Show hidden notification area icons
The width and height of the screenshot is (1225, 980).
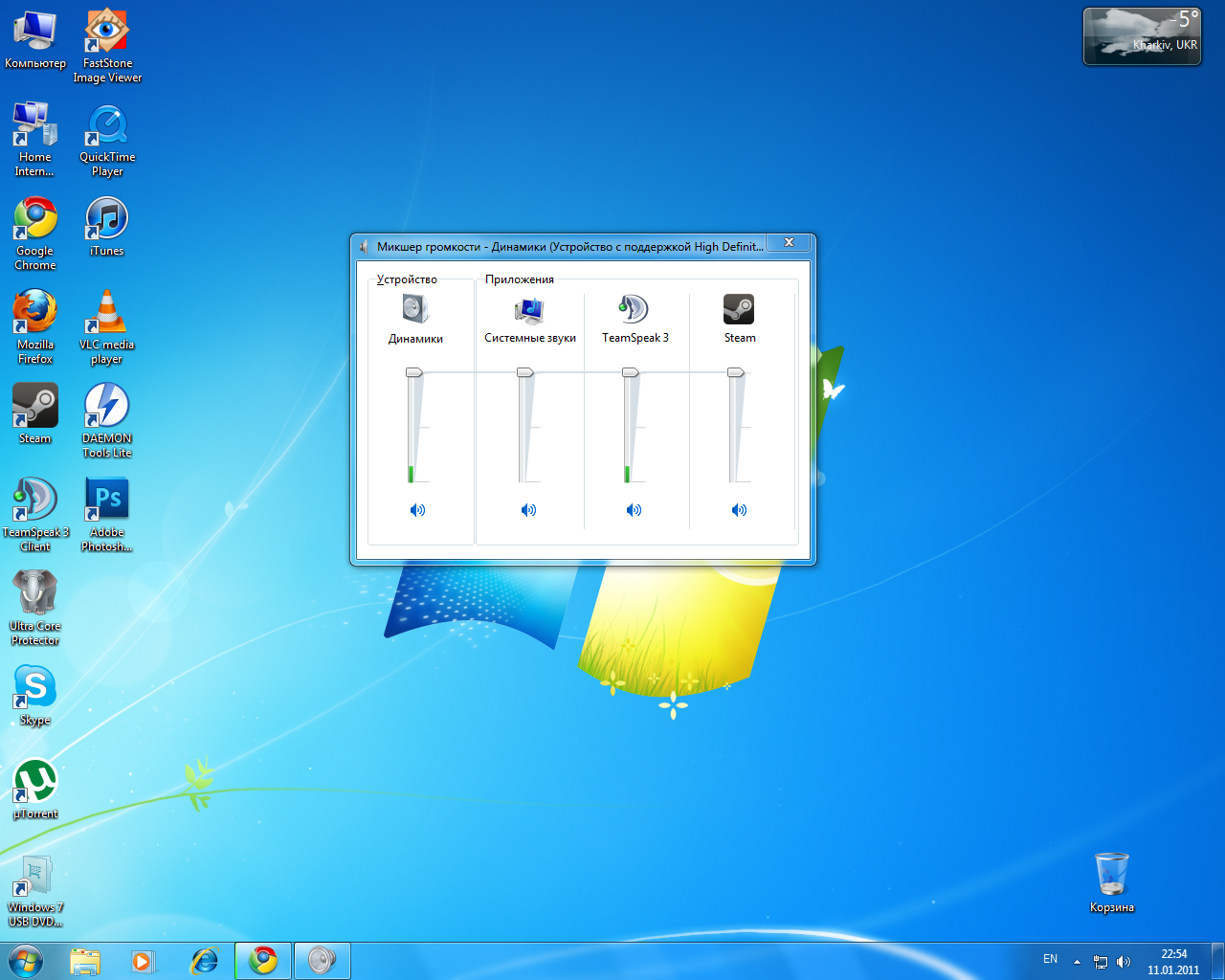pyautogui.click(x=1077, y=962)
